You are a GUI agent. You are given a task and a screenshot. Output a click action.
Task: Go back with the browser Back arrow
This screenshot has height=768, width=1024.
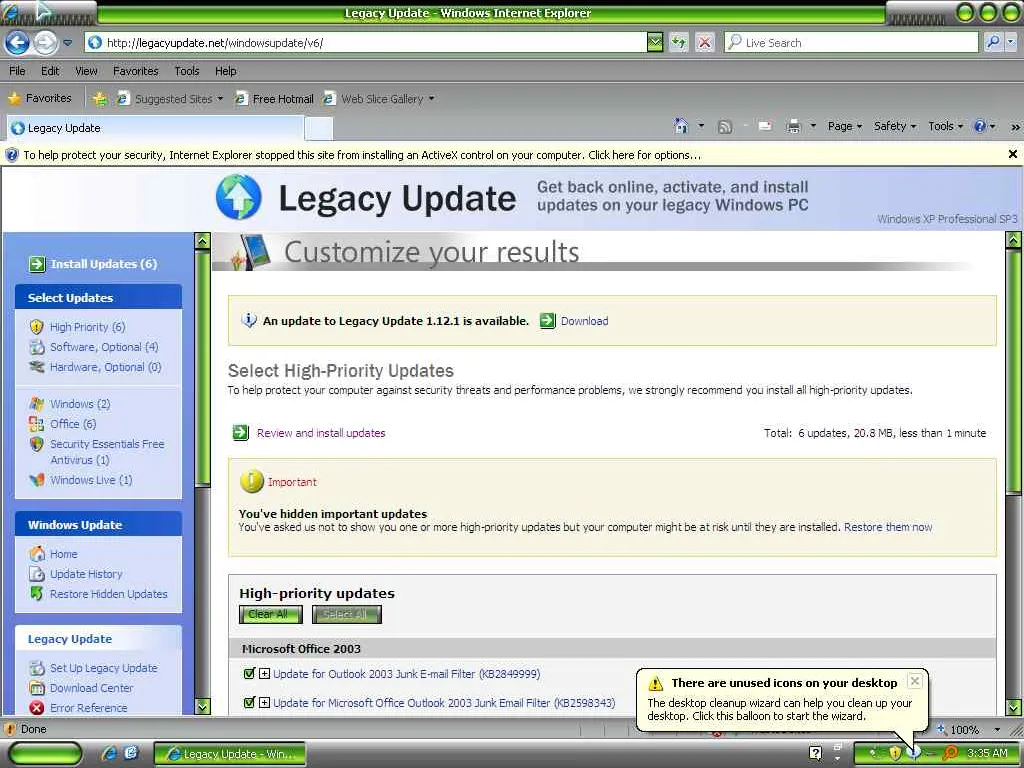[x=16, y=43]
